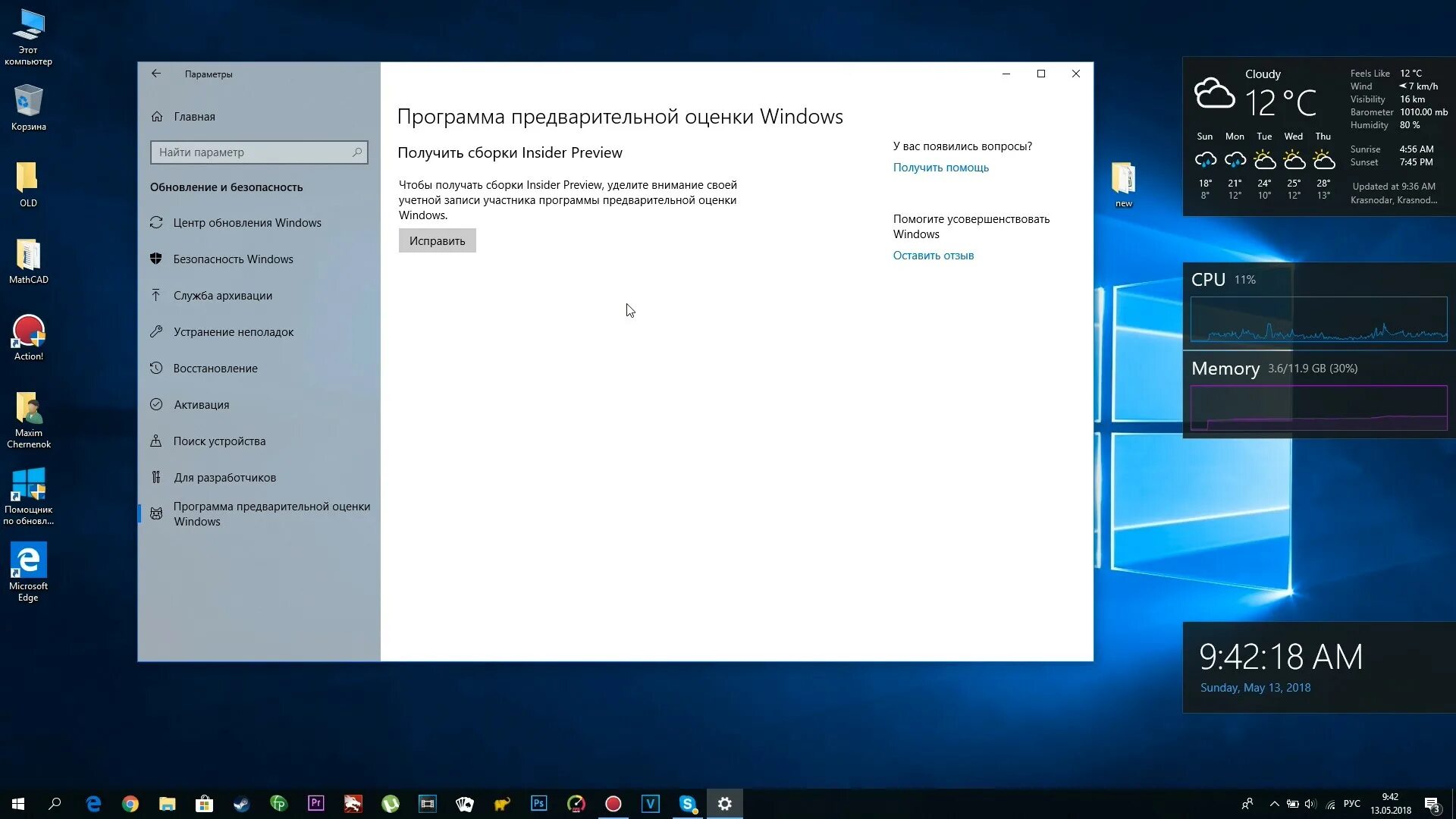Click the Получить помощь link

[x=940, y=168]
